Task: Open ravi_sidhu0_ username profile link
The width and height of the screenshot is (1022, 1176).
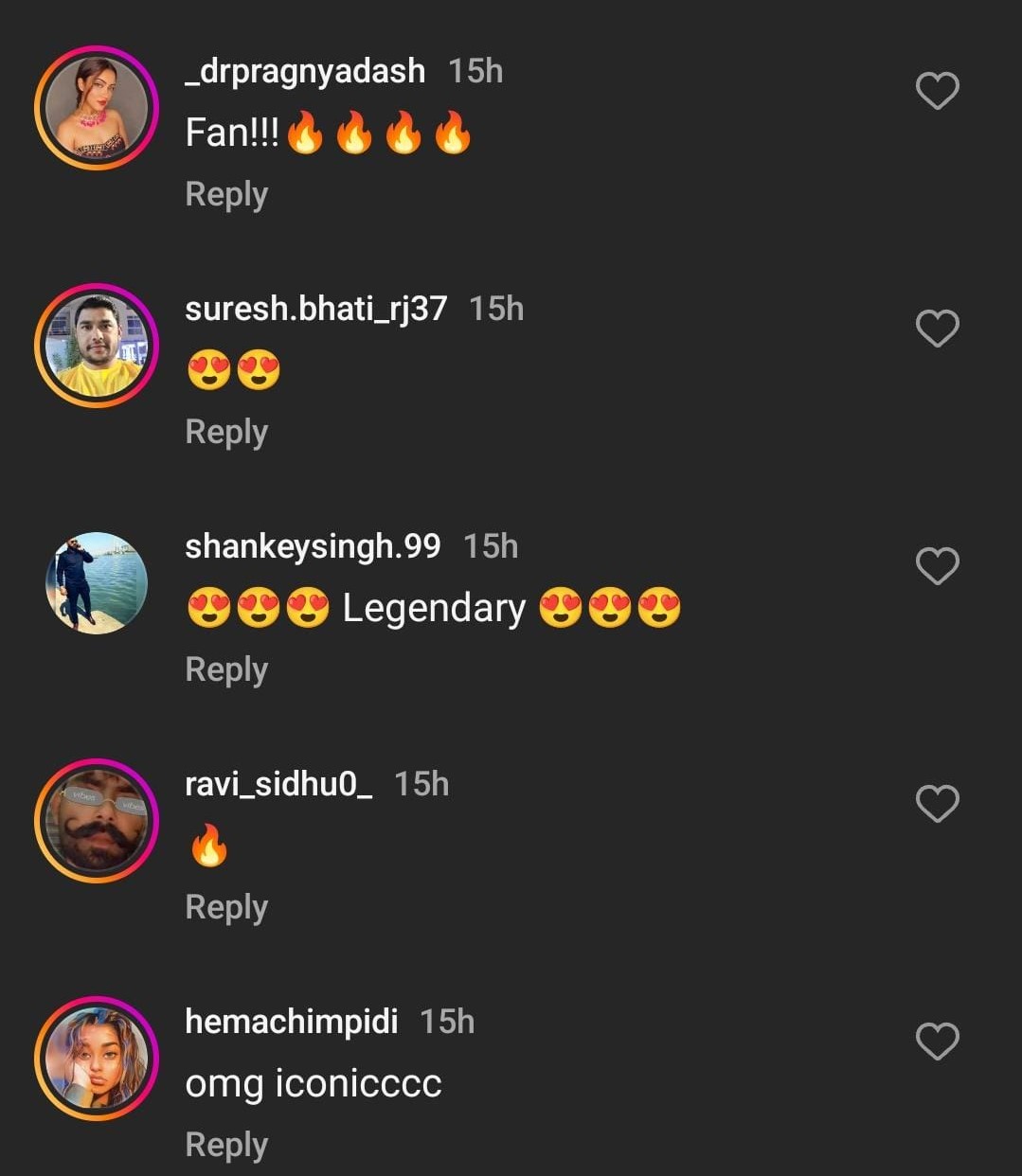Action: tap(278, 784)
